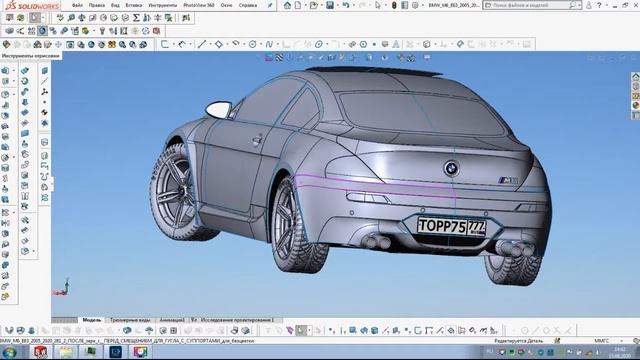The height and width of the screenshot is (360, 640).
Task: Open the Вставка menu
Action: pyautogui.click(x=134, y=5)
